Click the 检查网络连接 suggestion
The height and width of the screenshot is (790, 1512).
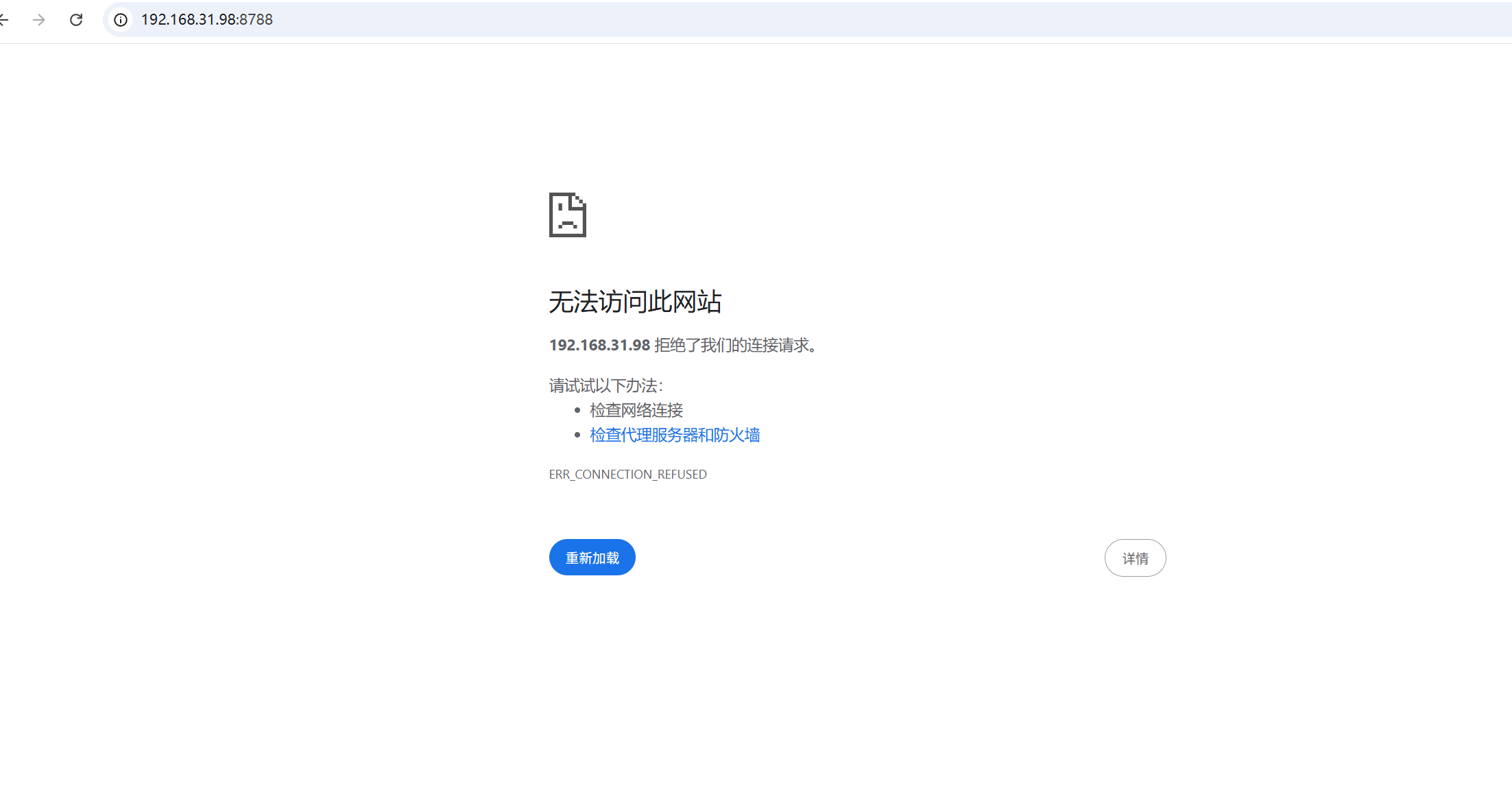pyautogui.click(x=636, y=410)
